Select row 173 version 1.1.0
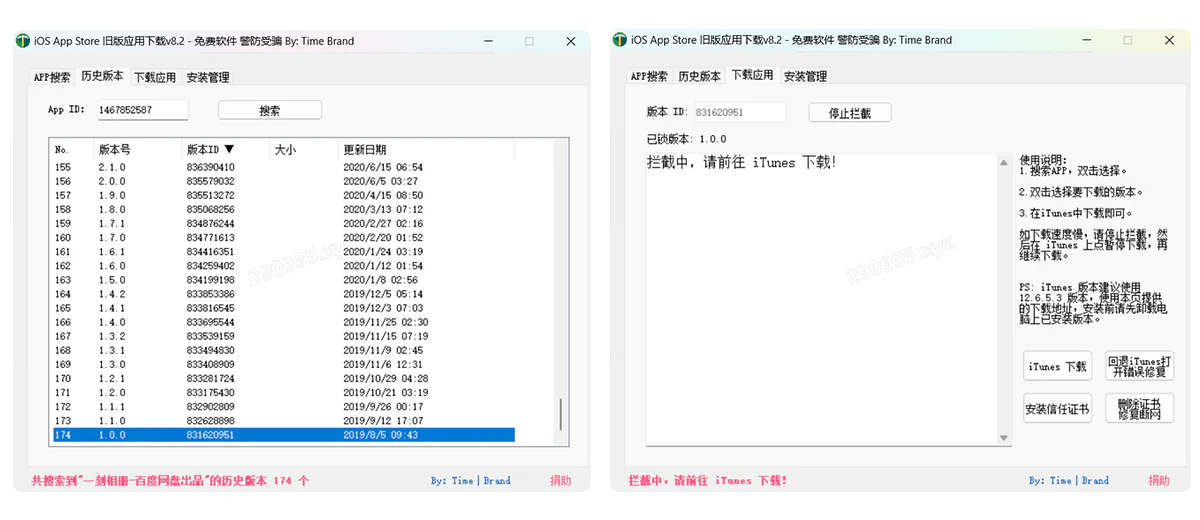 coord(284,421)
